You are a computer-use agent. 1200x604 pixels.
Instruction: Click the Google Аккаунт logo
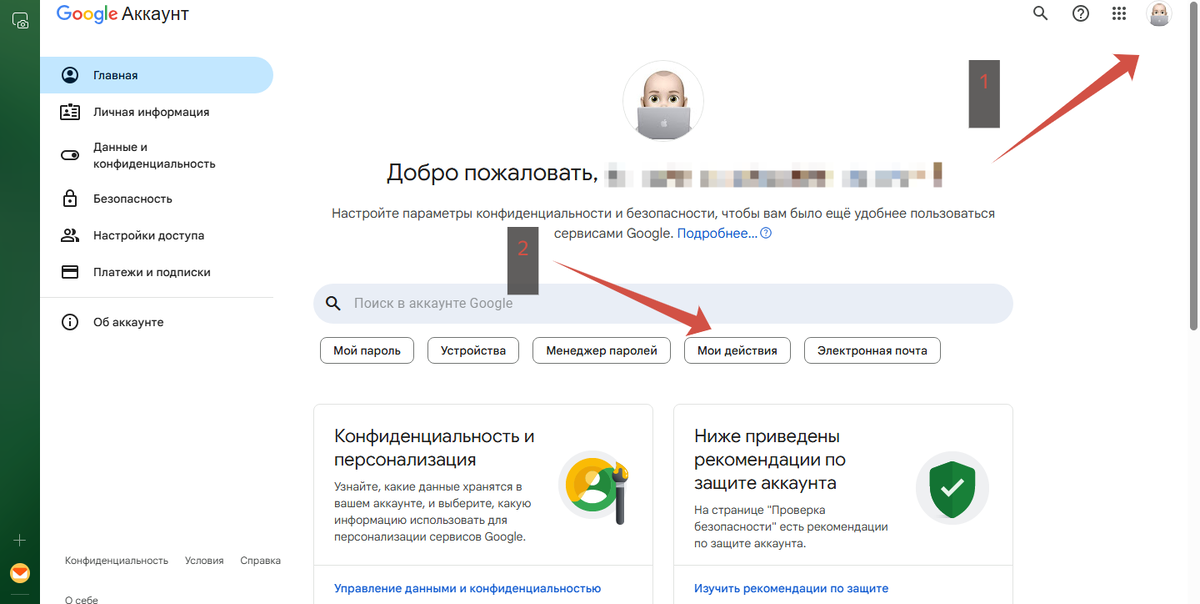point(122,14)
